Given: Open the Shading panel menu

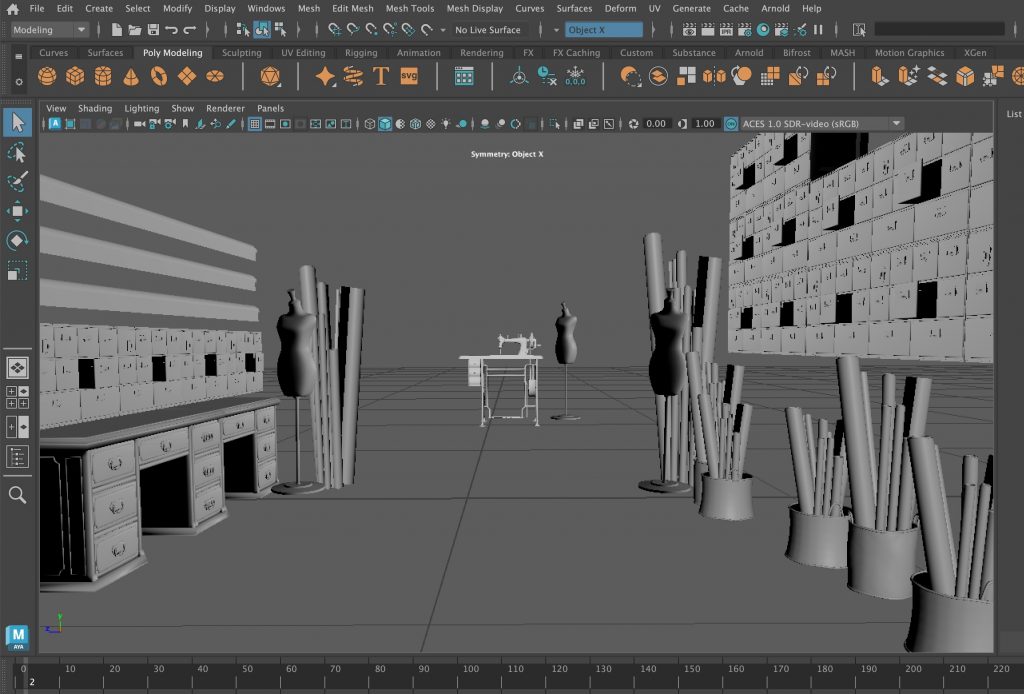Looking at the screenshot, I should [95, 108].
